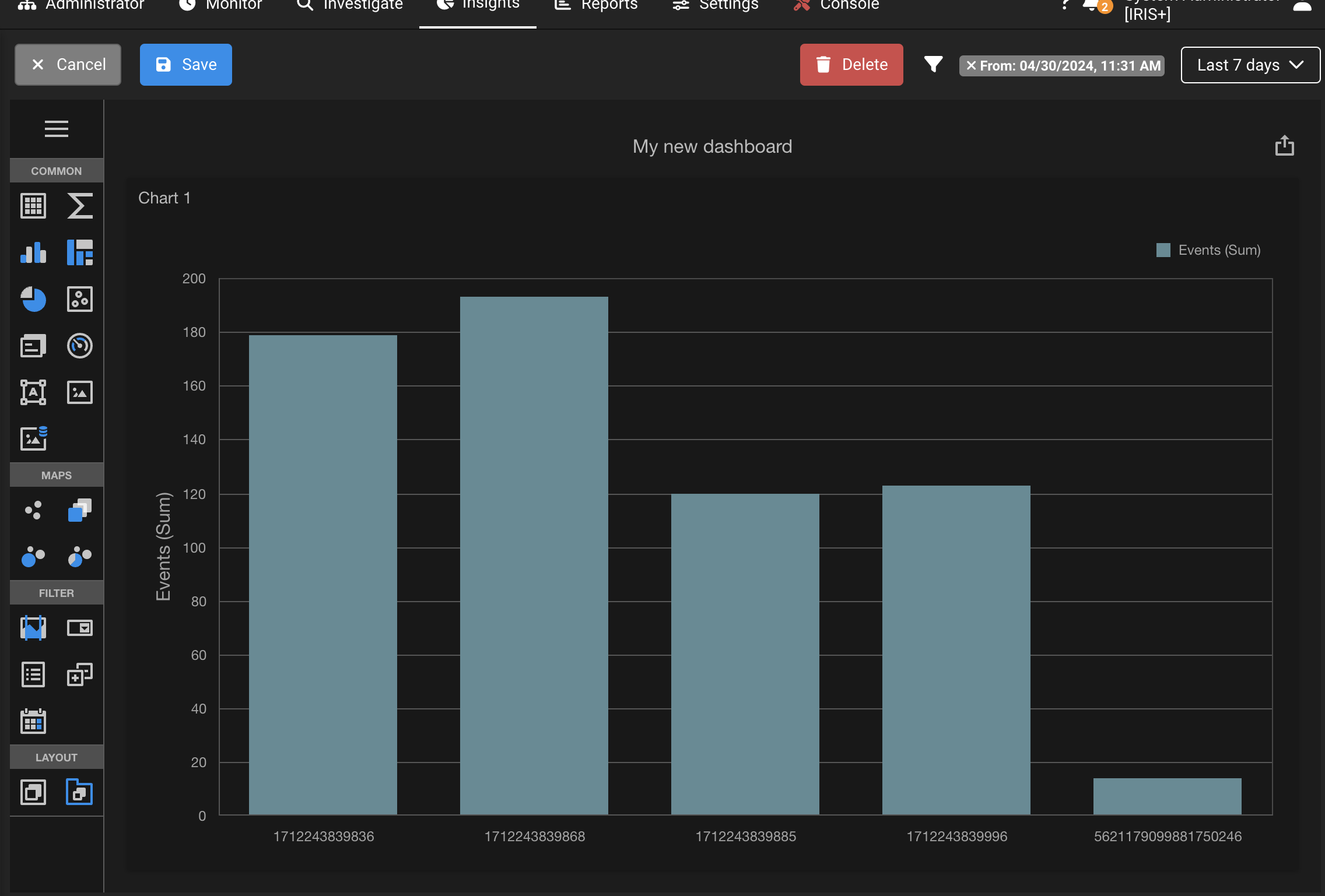Open the Last 7 days time range dropdown
The image size is (1325, 896).
[1250, 65]
